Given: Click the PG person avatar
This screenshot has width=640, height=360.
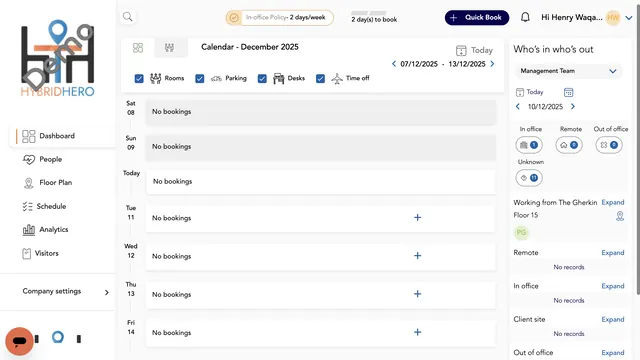Looking at the screenshot, I should (521, 233).
